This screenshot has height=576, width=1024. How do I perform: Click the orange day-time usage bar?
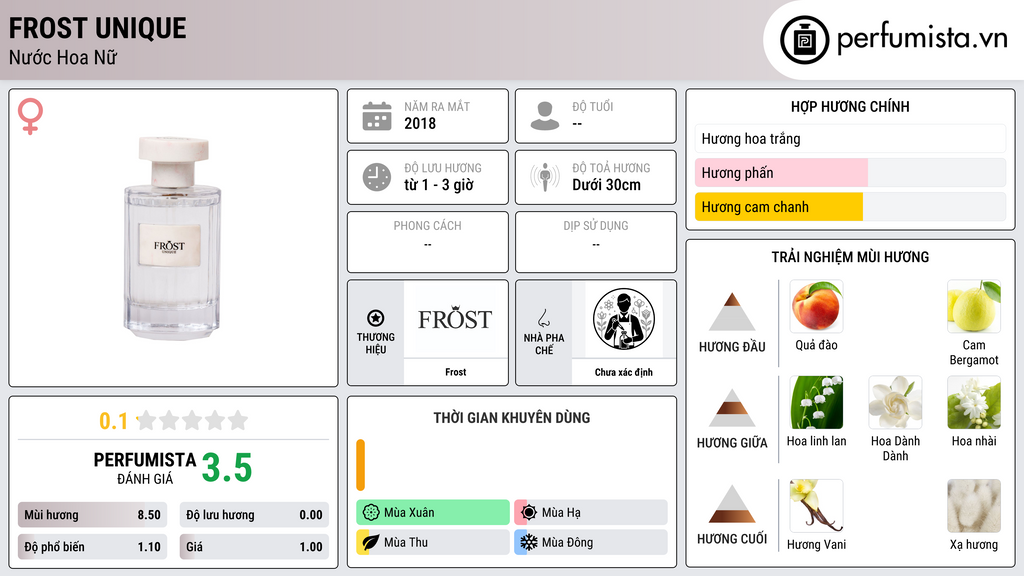click(x=360, y=465)
